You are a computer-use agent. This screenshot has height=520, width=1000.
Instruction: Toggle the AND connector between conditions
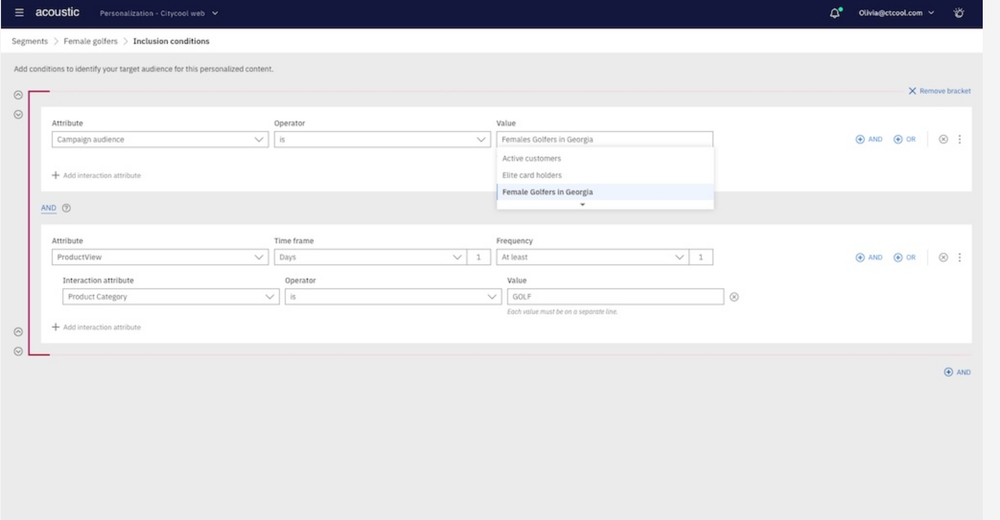[x=48, y=208]
